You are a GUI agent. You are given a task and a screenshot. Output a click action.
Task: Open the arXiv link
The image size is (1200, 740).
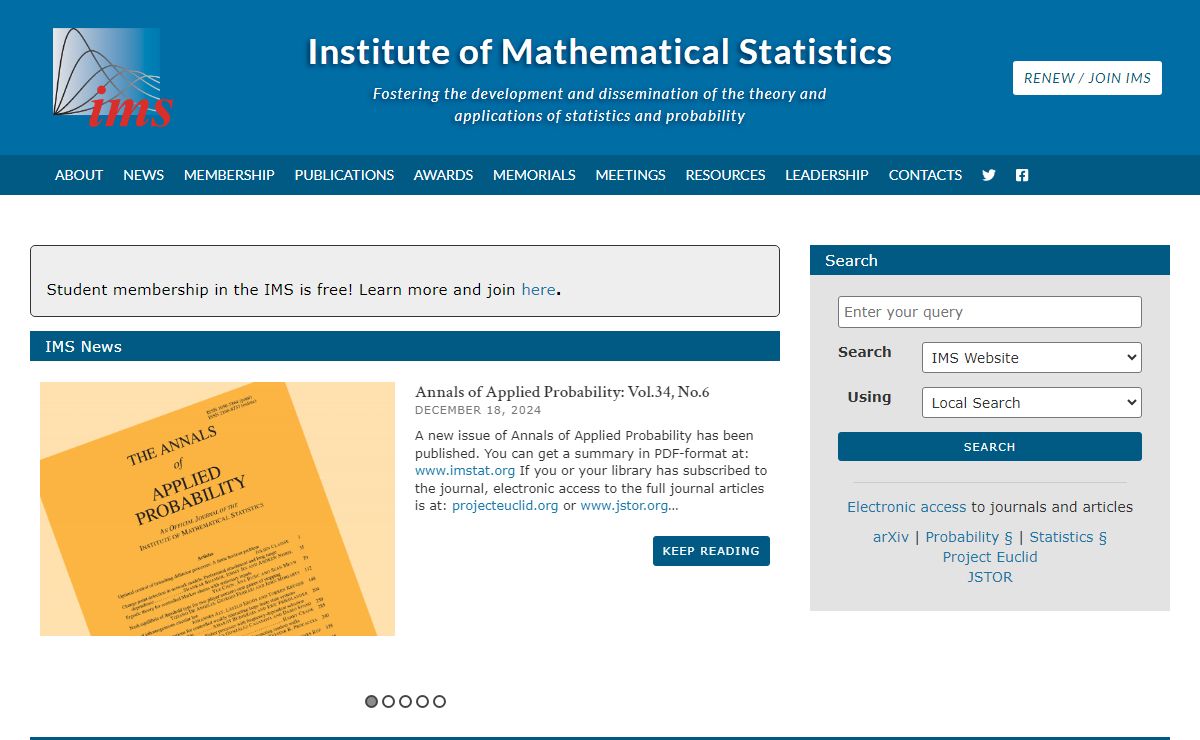[x=891, y=537]
